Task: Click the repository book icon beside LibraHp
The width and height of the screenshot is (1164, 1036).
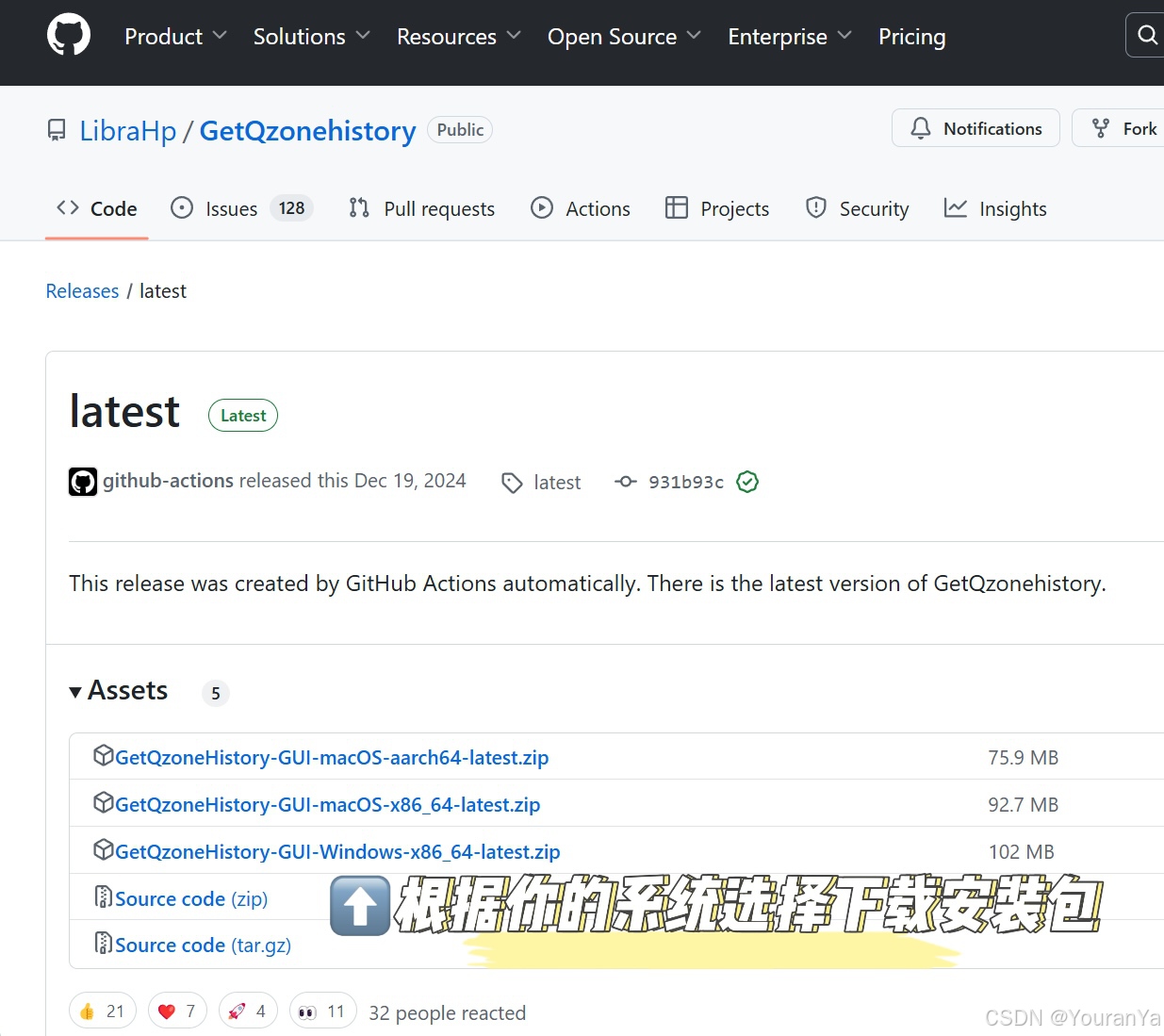Action: [57, 130]
